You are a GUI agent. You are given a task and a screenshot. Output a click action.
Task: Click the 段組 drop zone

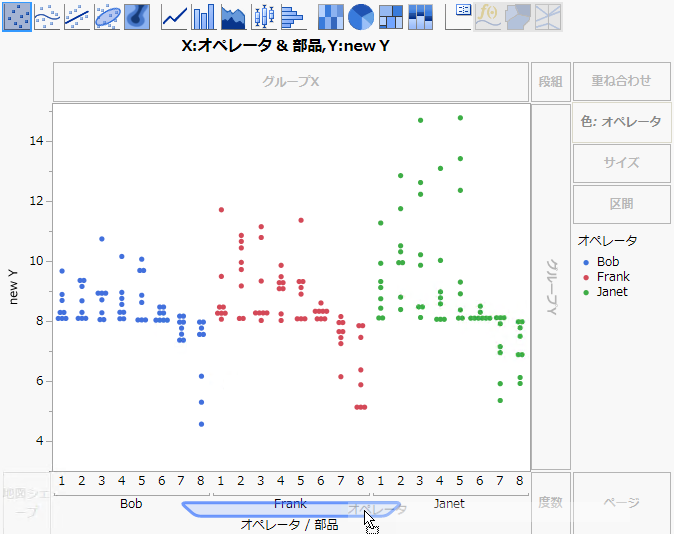click(551, 82)
